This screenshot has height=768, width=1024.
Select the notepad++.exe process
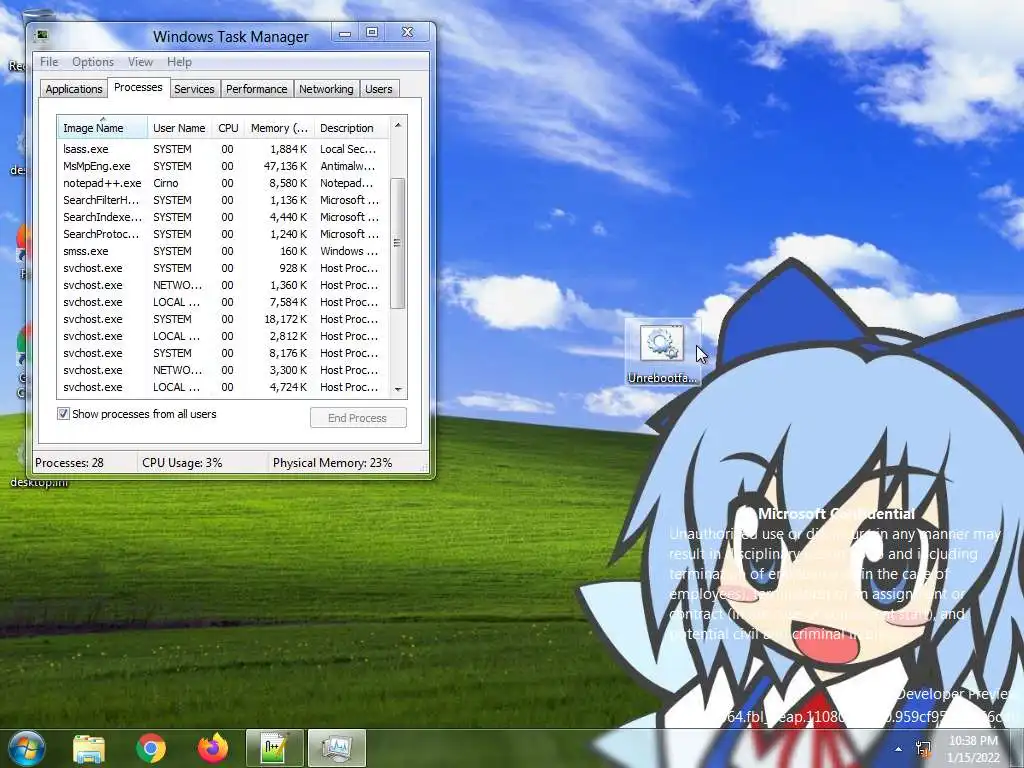[x=222, y=183]
